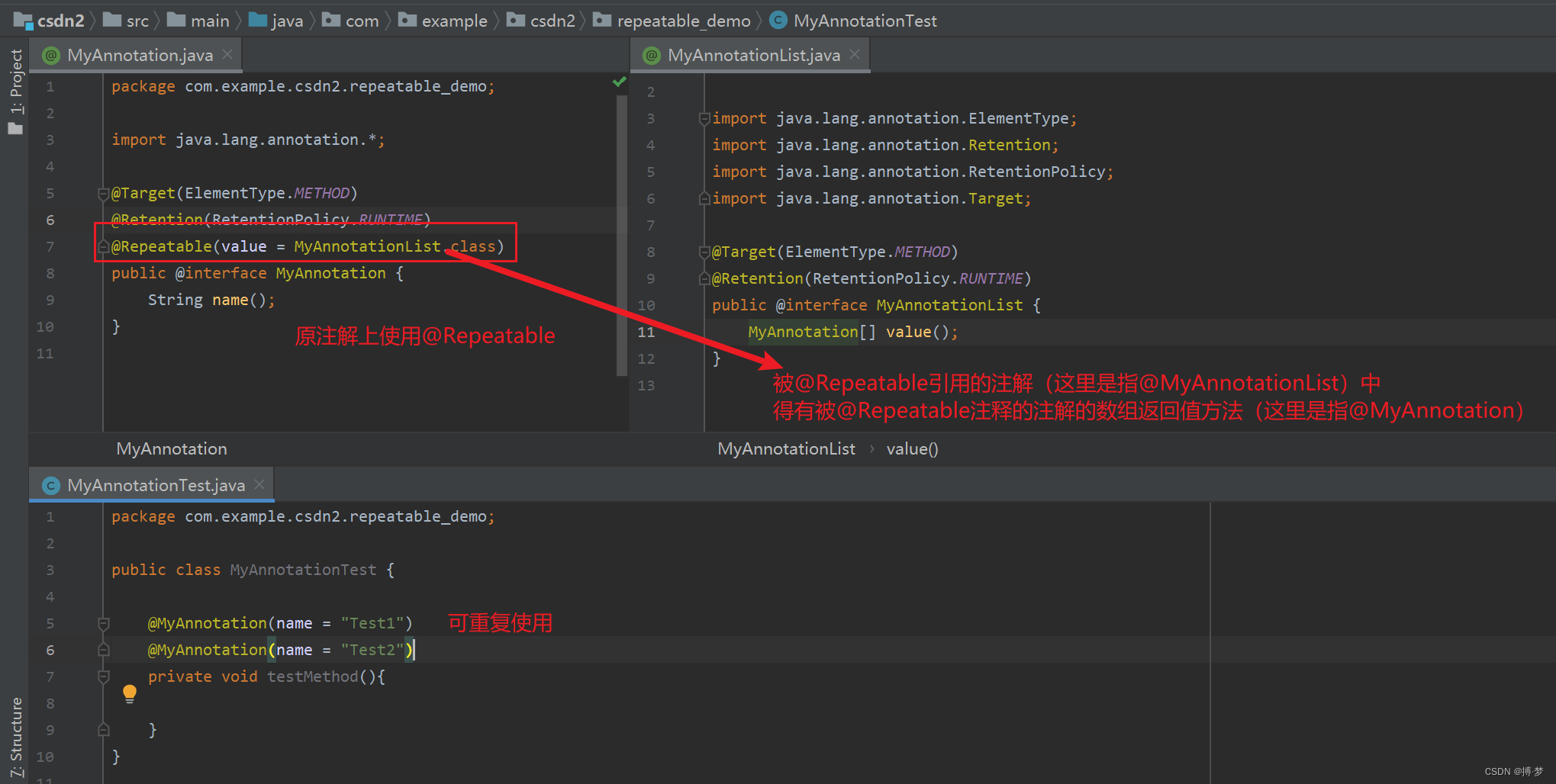Close the MyAnnotationTest.java tab
Screen dimensions: 1556x784
pyautogui.click(x=259, y=485)
